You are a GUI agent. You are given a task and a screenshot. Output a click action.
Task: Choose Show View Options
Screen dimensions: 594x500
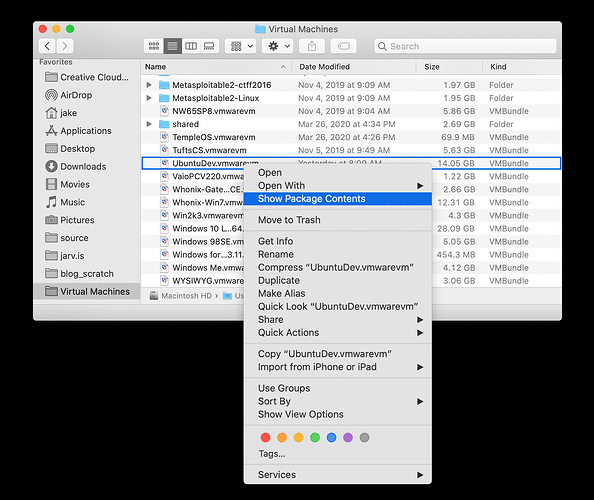(338, 414)
